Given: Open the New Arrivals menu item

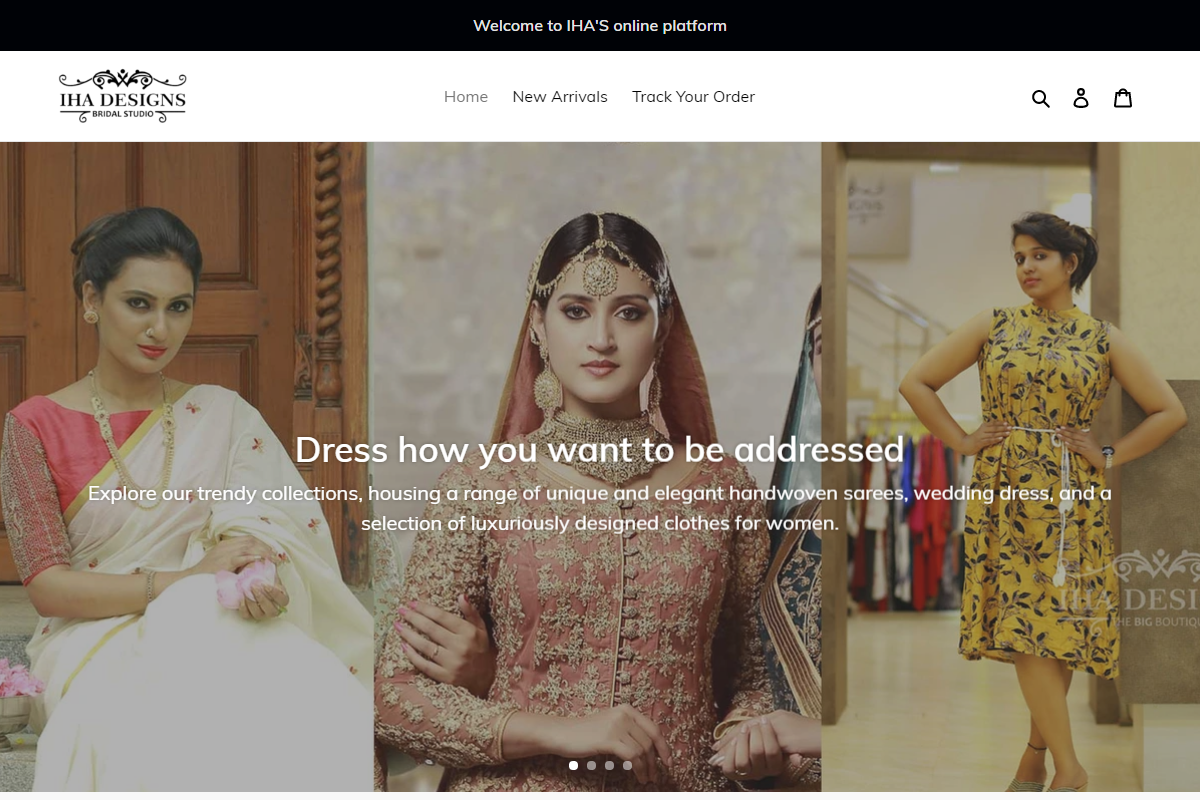Looking at the screenshot, I should pyautogui.click(x=560, y=97).
